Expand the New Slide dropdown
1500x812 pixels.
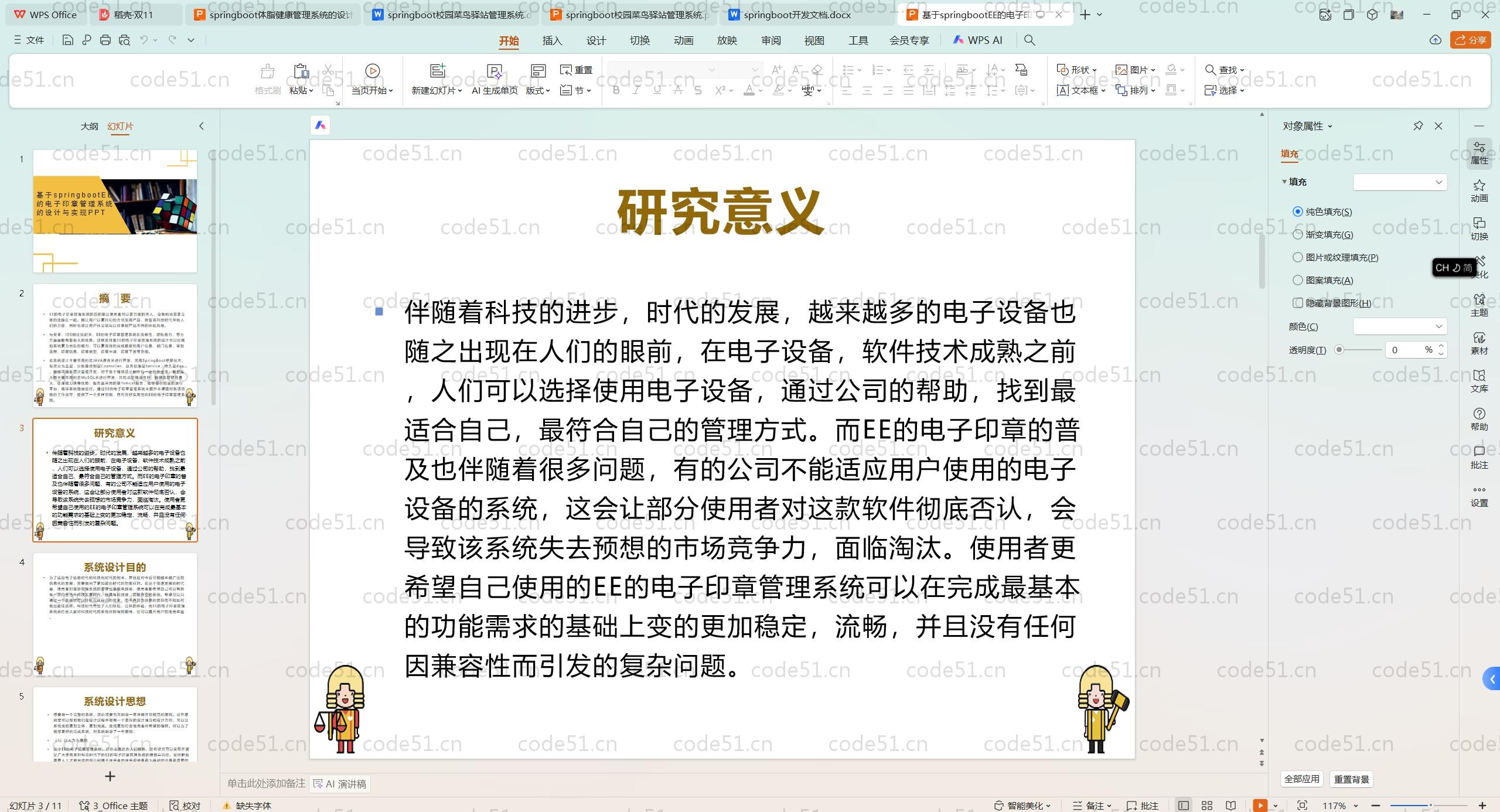click(461, 90)
